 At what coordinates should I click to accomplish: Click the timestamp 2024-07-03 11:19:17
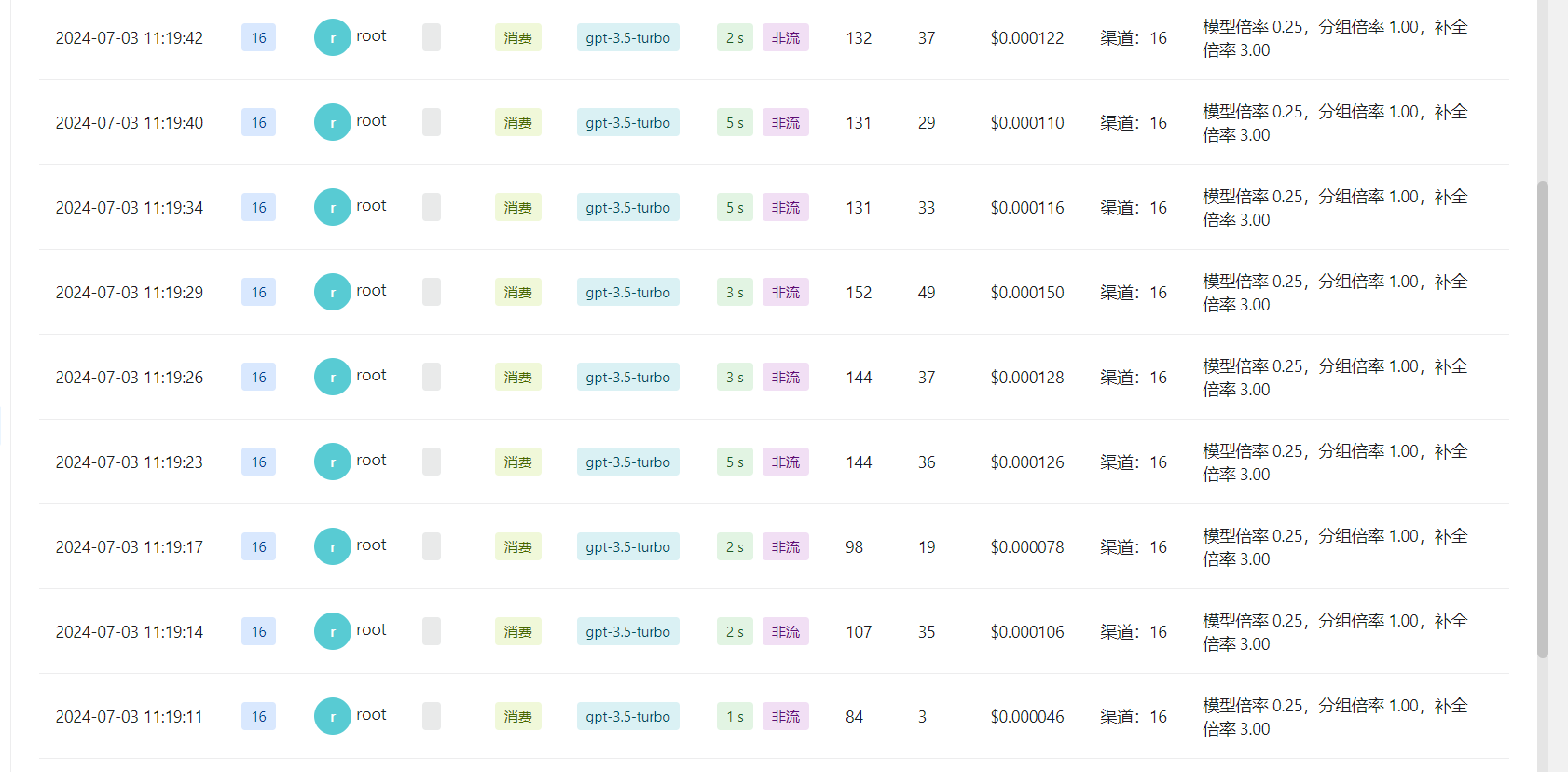coord(129,546)
